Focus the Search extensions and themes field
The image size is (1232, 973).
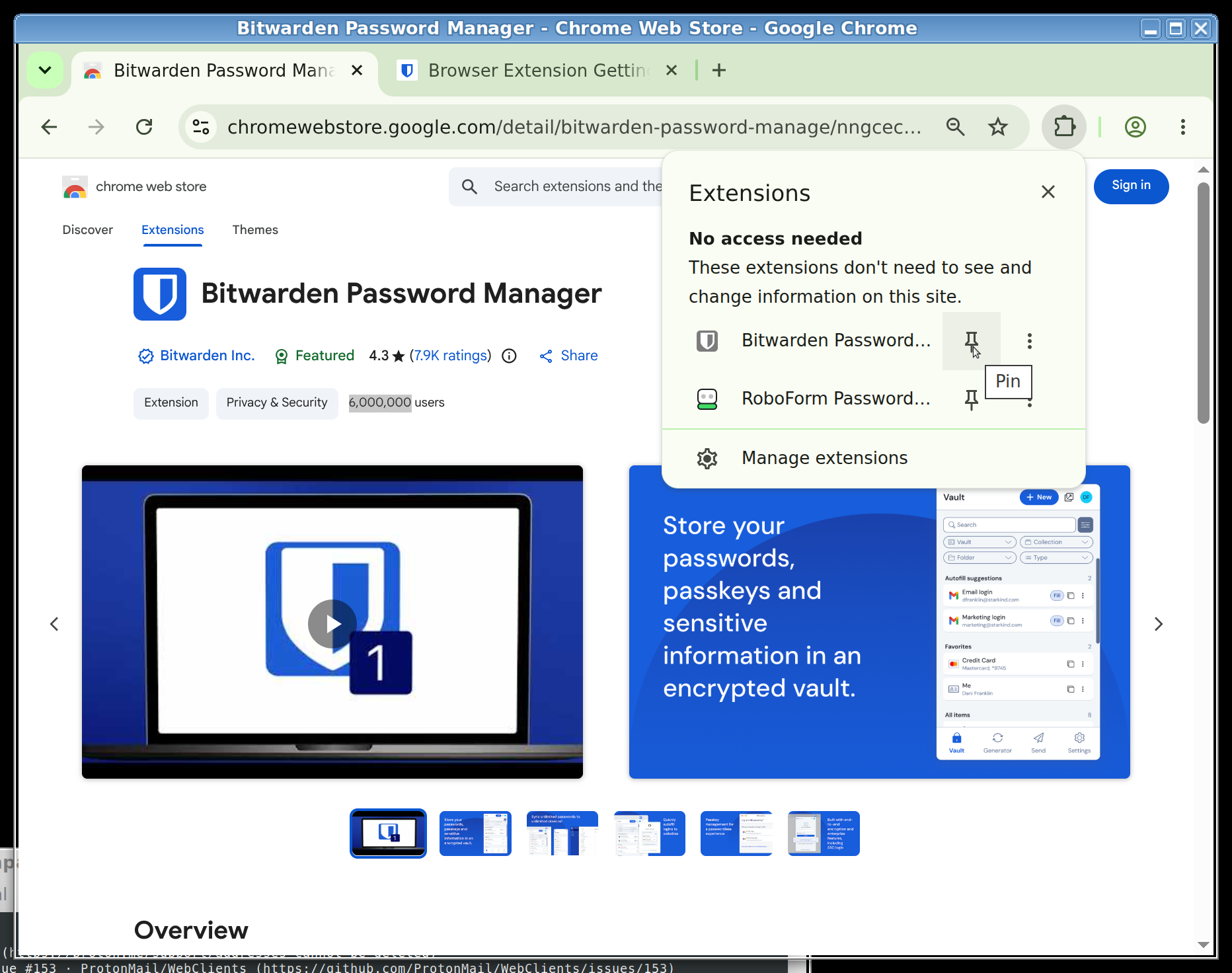point(578,187)
